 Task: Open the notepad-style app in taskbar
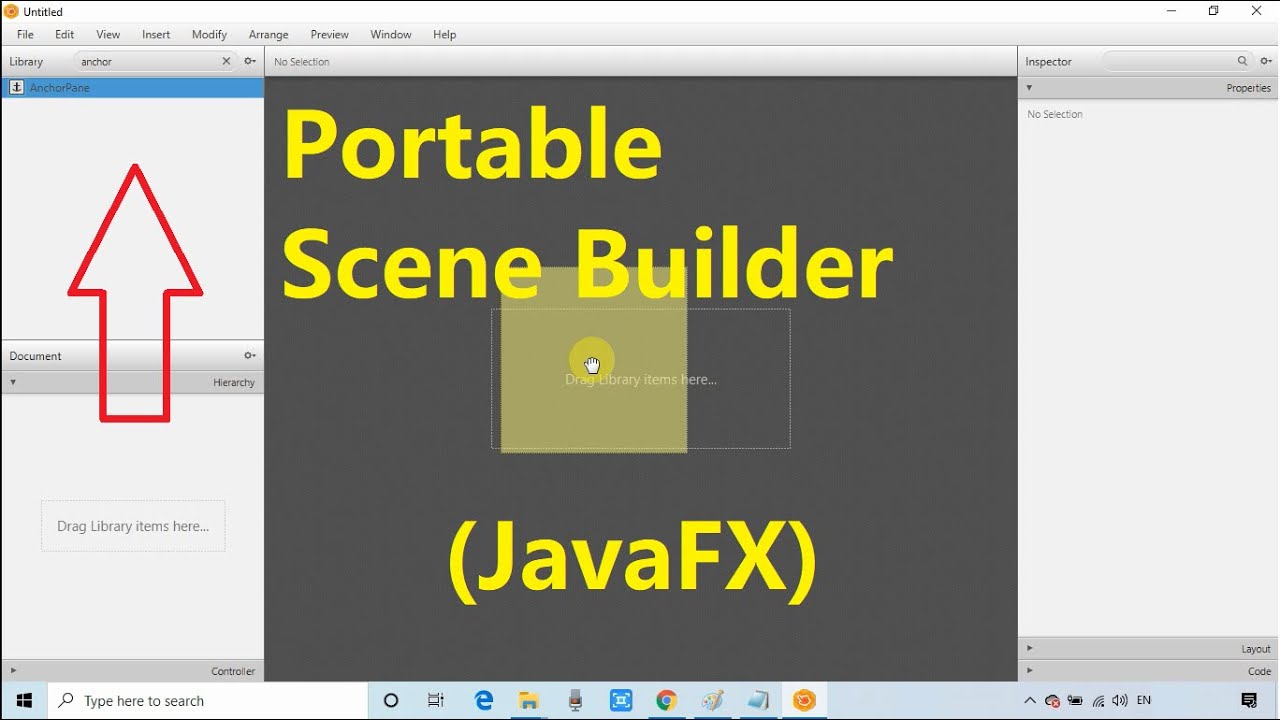pos(759,701)
